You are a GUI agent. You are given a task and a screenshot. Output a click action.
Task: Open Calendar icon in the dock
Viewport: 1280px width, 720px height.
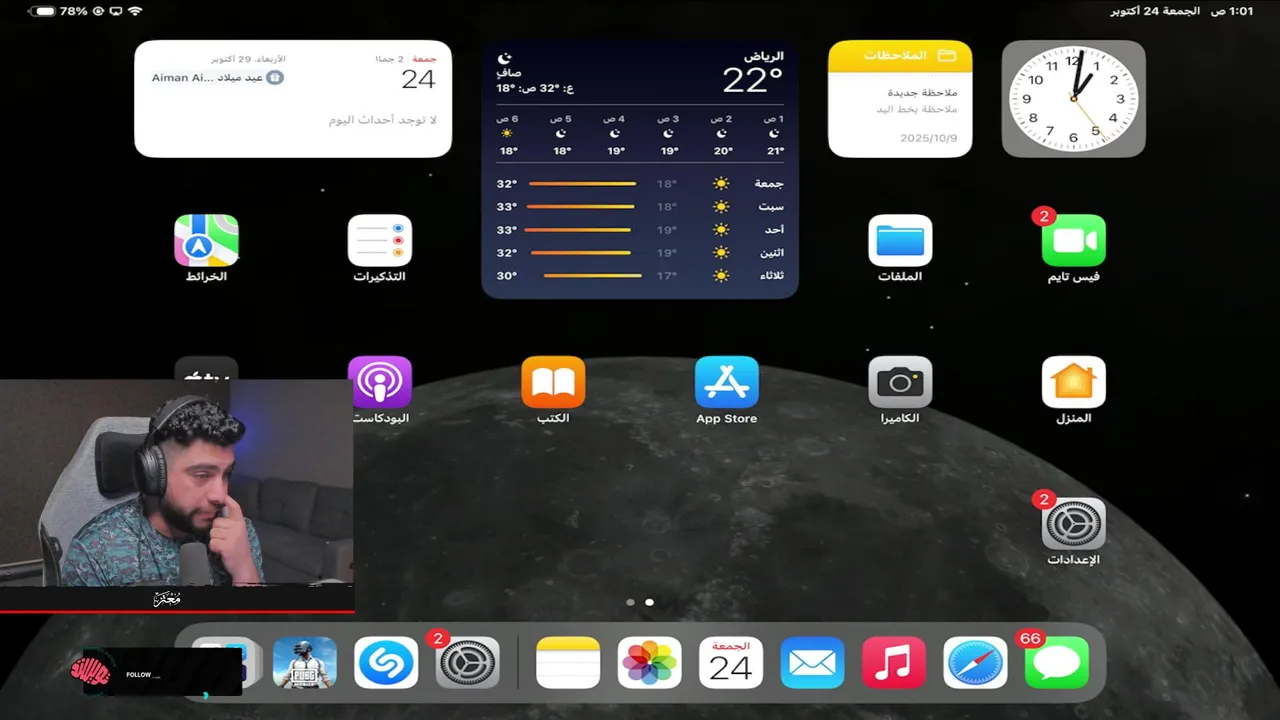point(731,662)
